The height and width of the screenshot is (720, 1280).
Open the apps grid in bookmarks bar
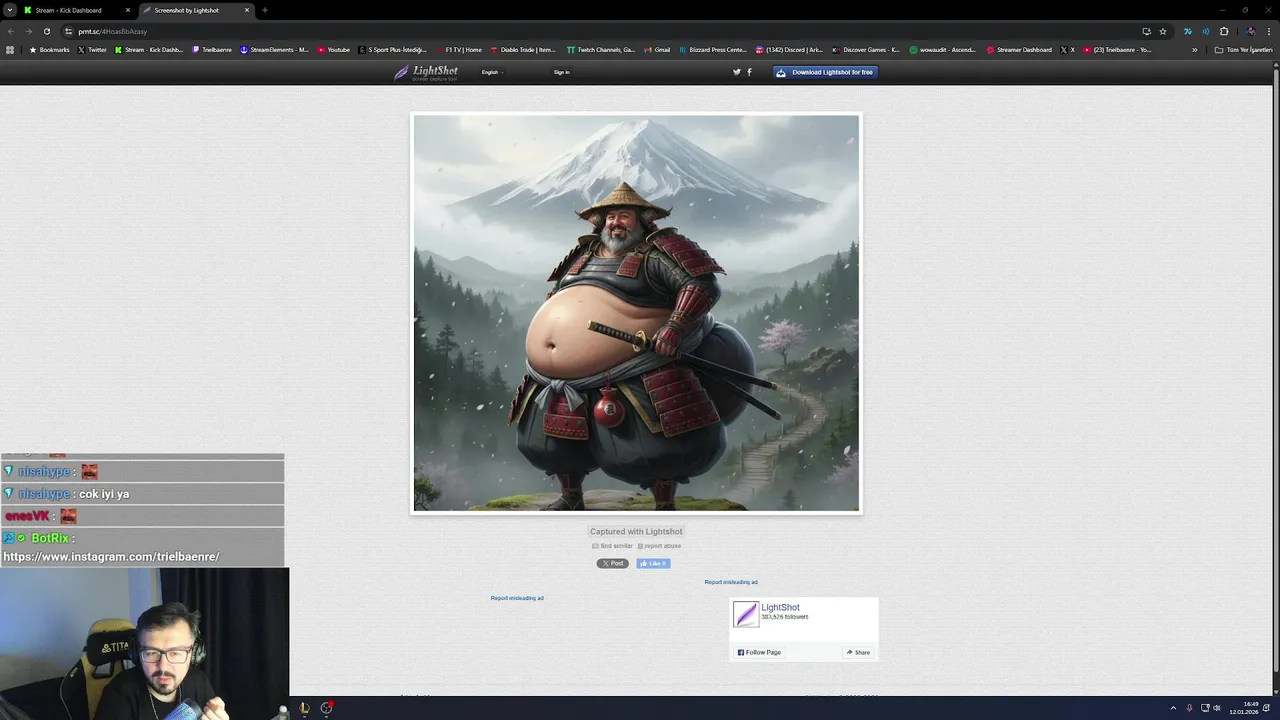click(x=10, y=49)
